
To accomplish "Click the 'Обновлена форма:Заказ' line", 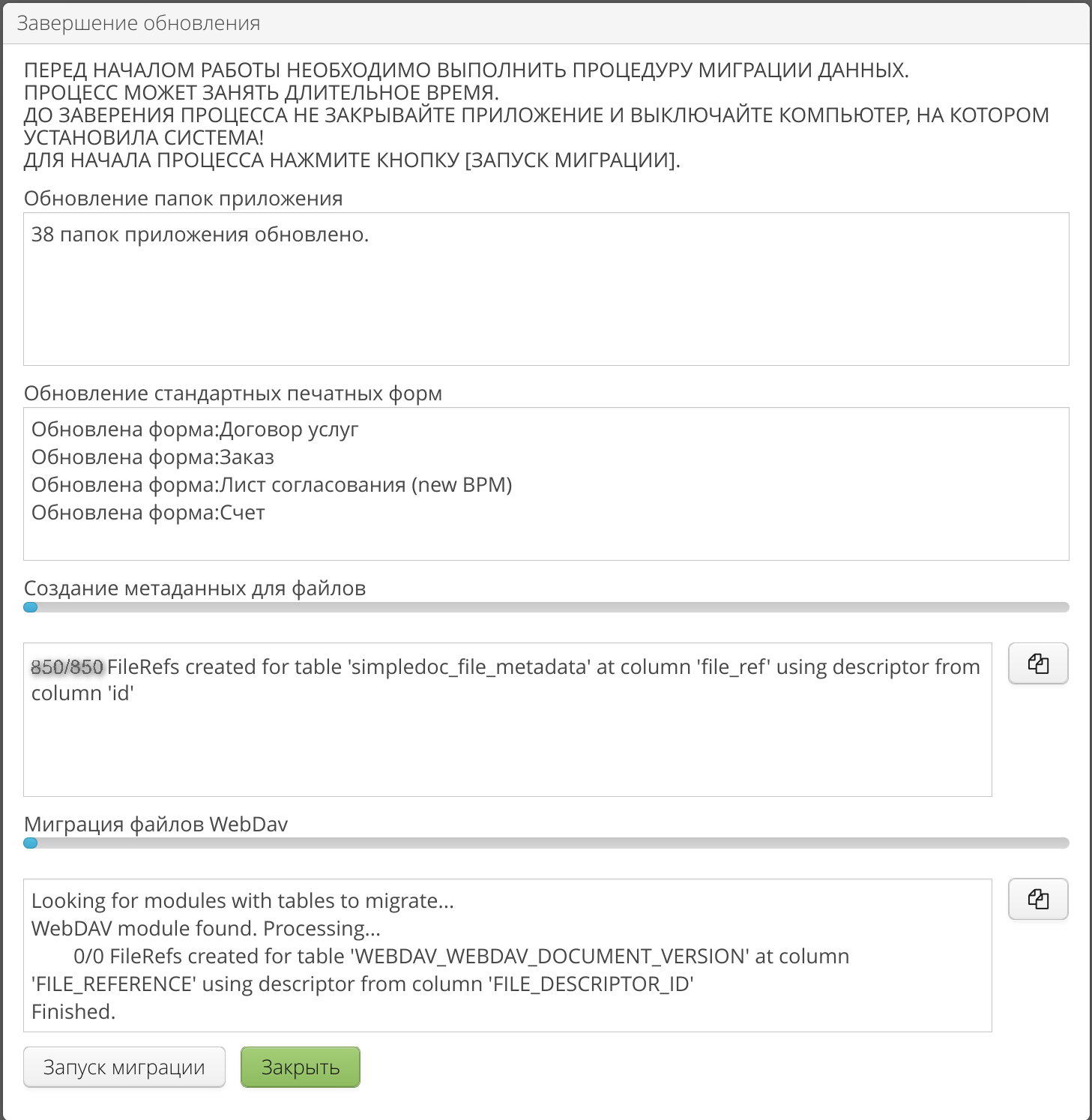I will [153, 457].
